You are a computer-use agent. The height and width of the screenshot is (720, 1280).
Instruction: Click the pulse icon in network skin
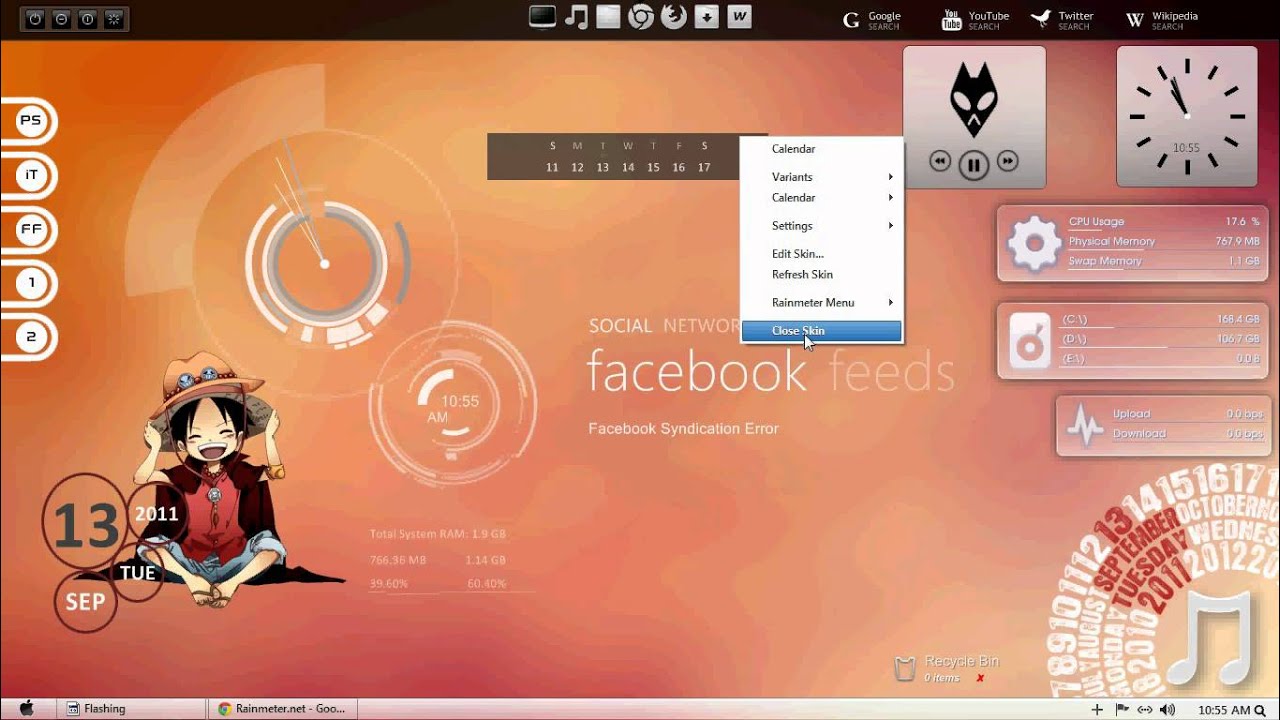[x=1084, y=424]
